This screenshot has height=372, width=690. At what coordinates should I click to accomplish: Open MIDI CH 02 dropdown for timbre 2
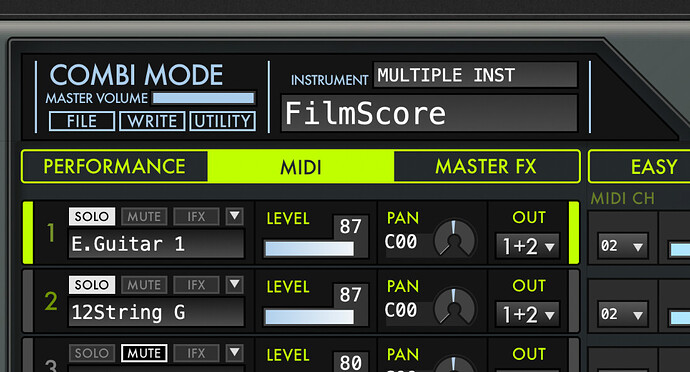pyautogui.click(x=622, y=314)
